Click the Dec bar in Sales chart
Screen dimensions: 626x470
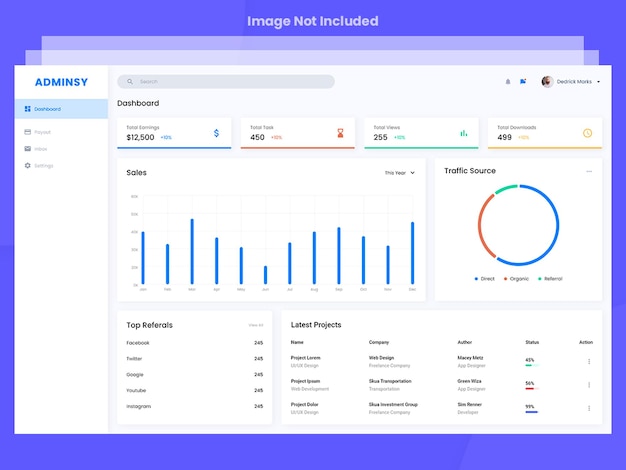(412, 253)
